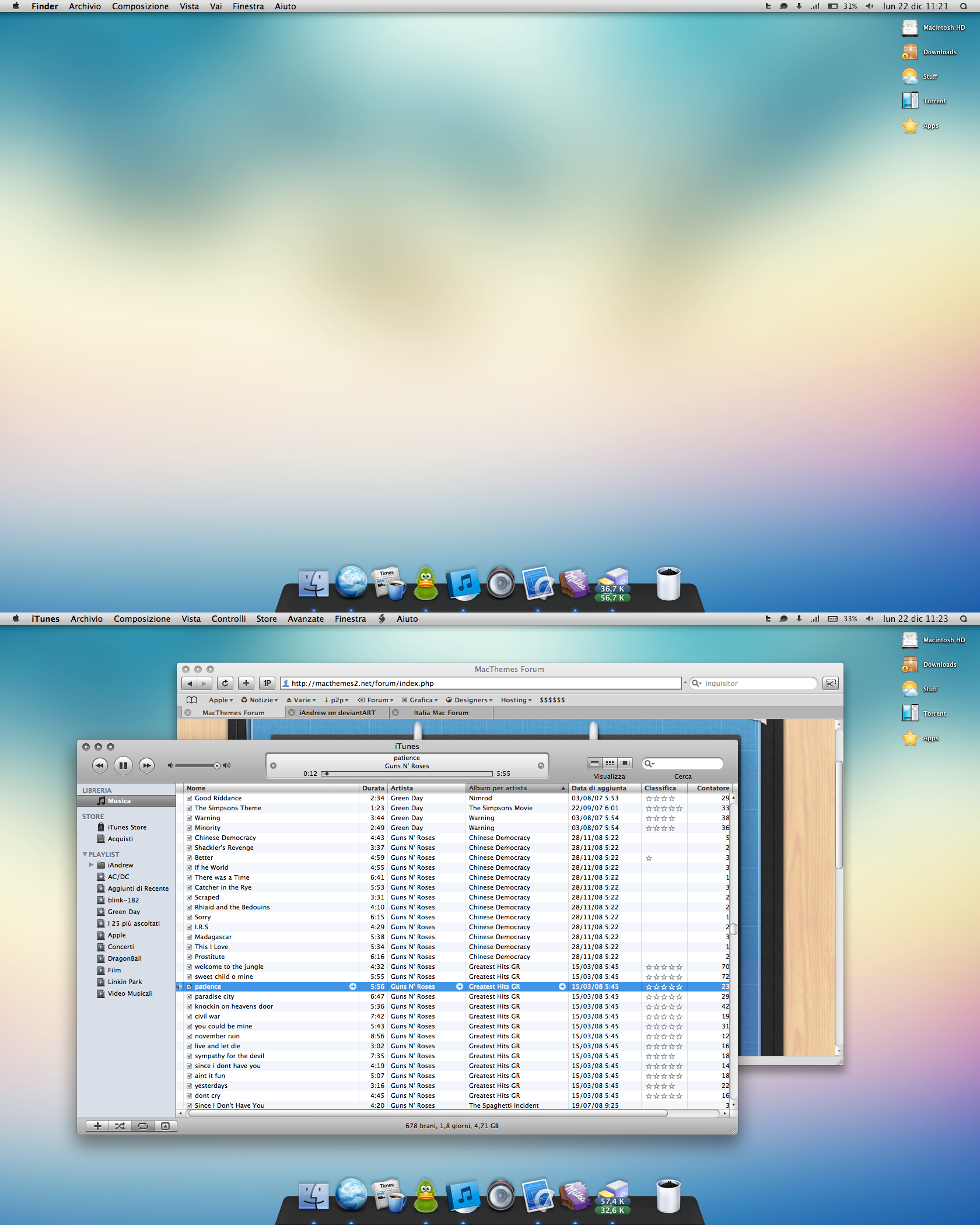Sort songs by Album per artista header
The height and width of the screenshot is (1225, 980).
tap(517, 788)
